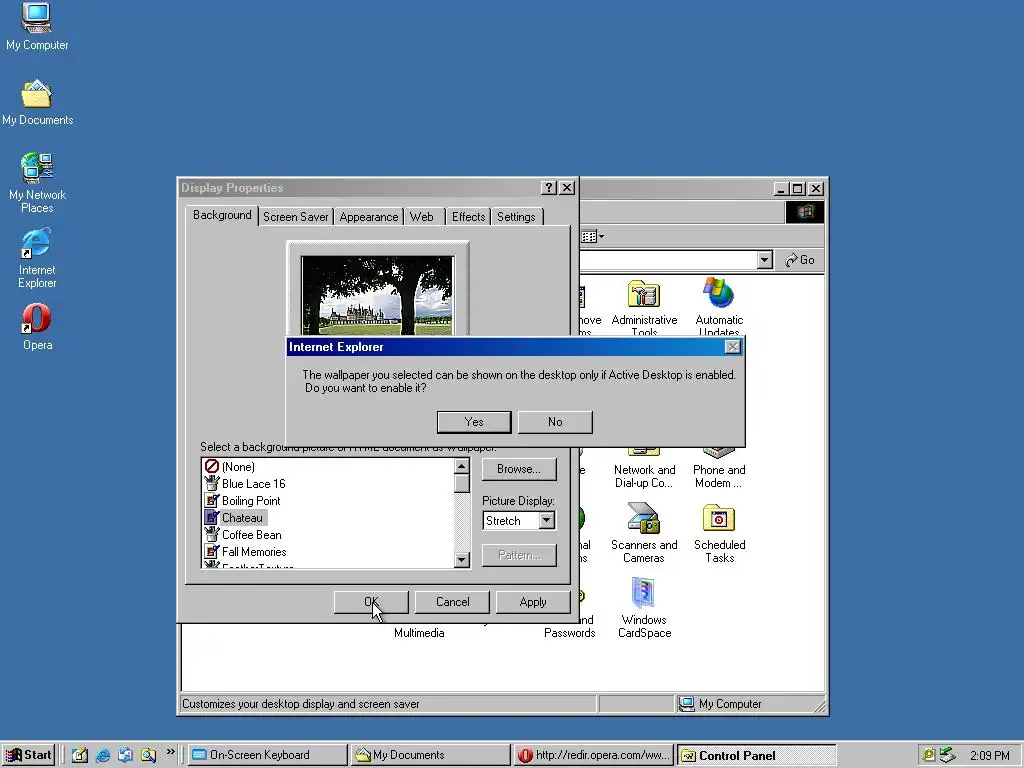Open My Computer desktop icon

pyautogui.click(x=37, y=26)
